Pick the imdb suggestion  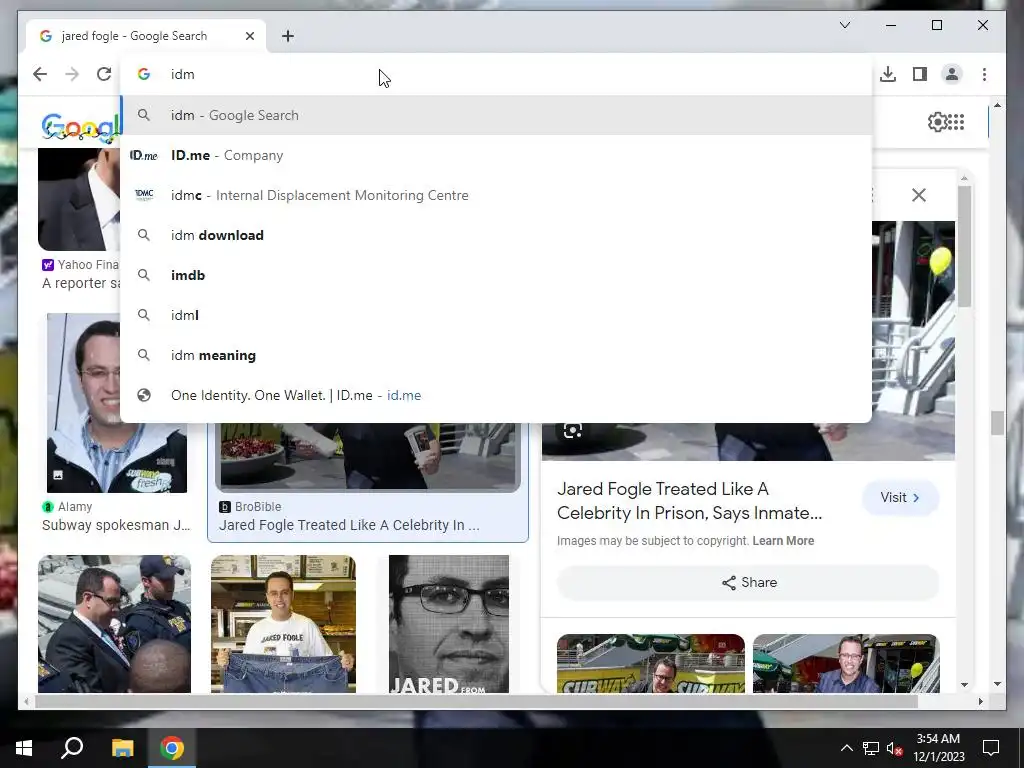tap(496, 275)
